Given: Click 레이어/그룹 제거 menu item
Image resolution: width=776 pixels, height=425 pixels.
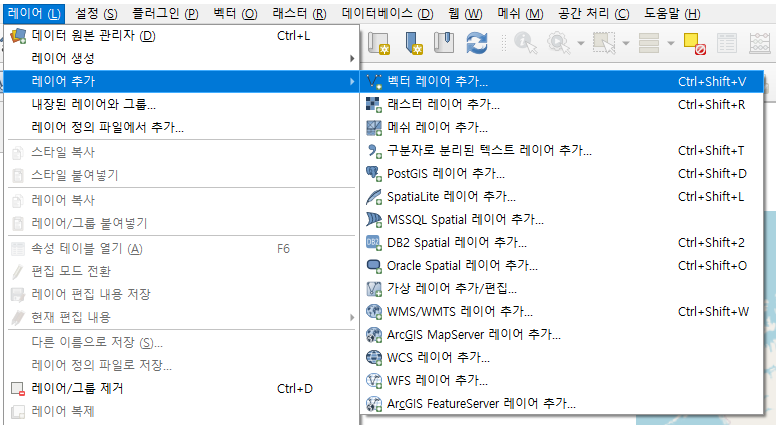Looking at the screenshot, I should (x=181, y=388).
